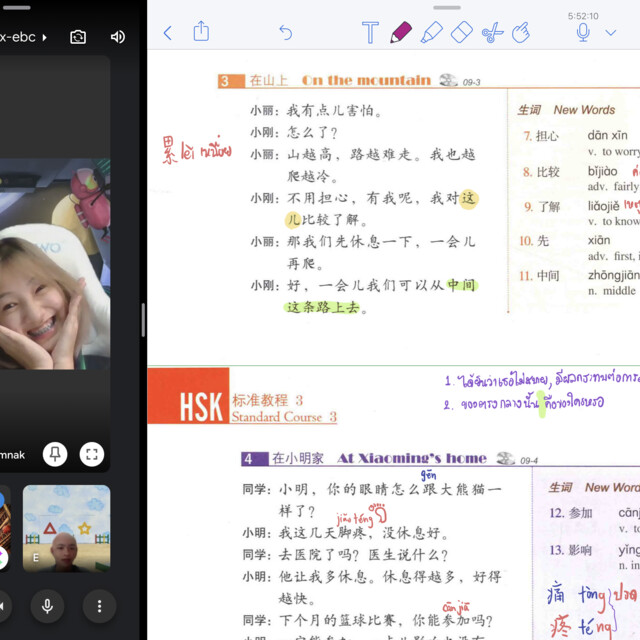Click the new word 比较 bǐjiào

point(570,171)
